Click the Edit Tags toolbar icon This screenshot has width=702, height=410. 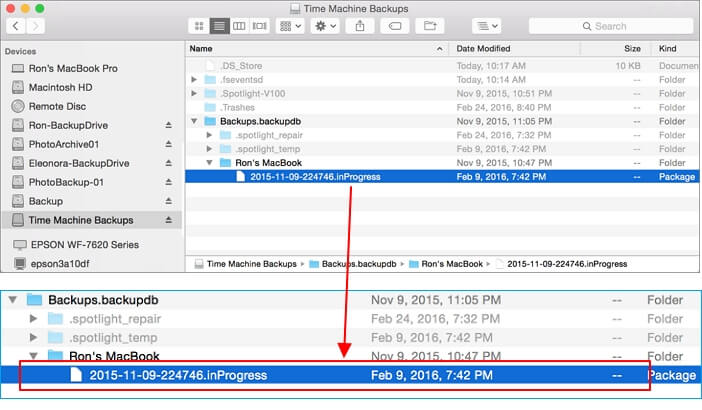click(x=394, y=26)
